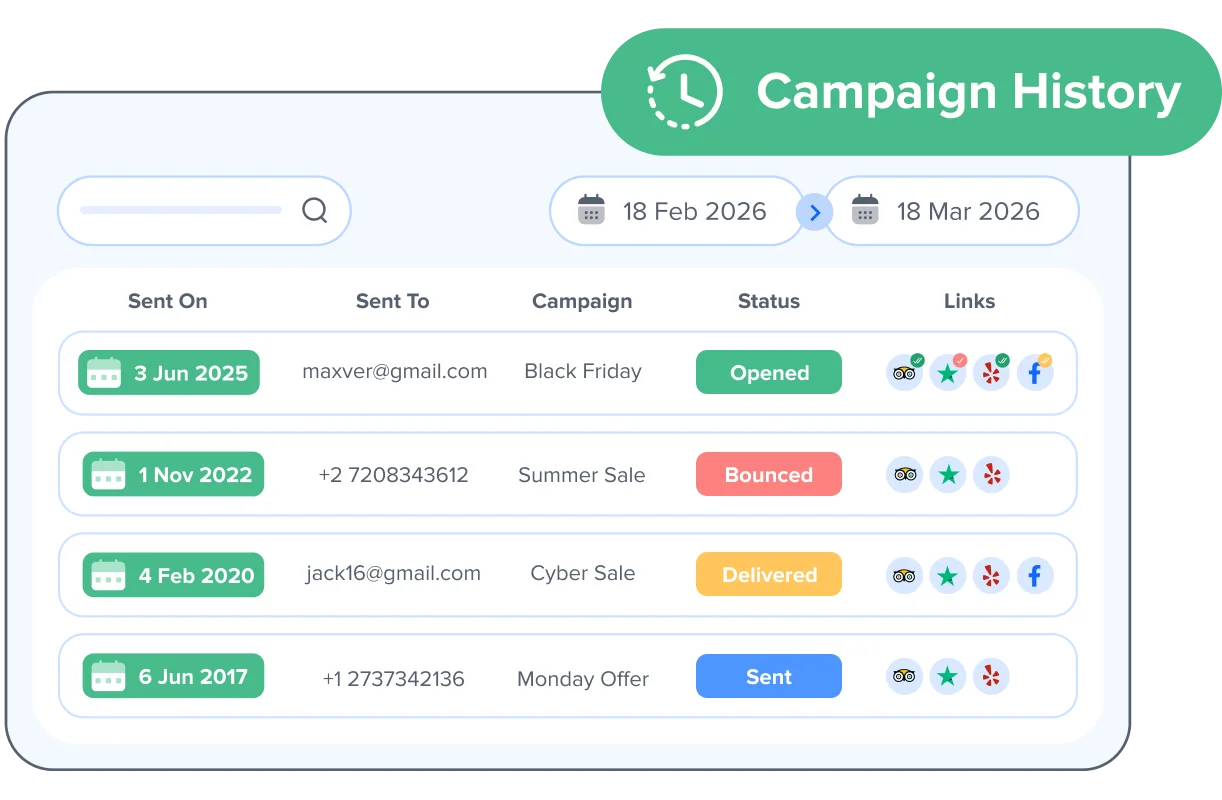Viewport: 1222px width, 800px height.
Task: Open the Cyber Sale campaign
Action: click(583, 573)
